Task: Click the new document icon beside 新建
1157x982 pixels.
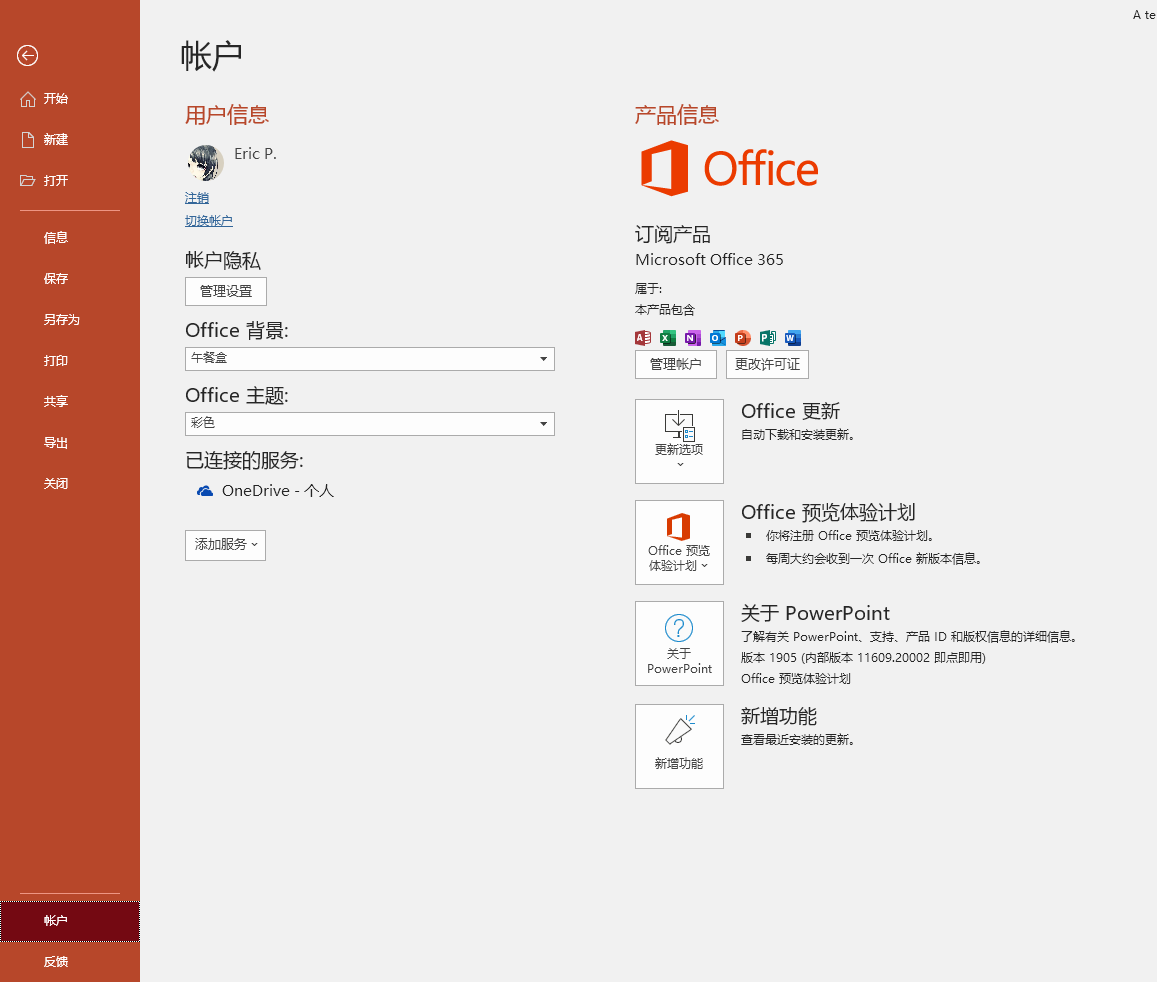Action: pyautogui.click(x=28, y=139)
